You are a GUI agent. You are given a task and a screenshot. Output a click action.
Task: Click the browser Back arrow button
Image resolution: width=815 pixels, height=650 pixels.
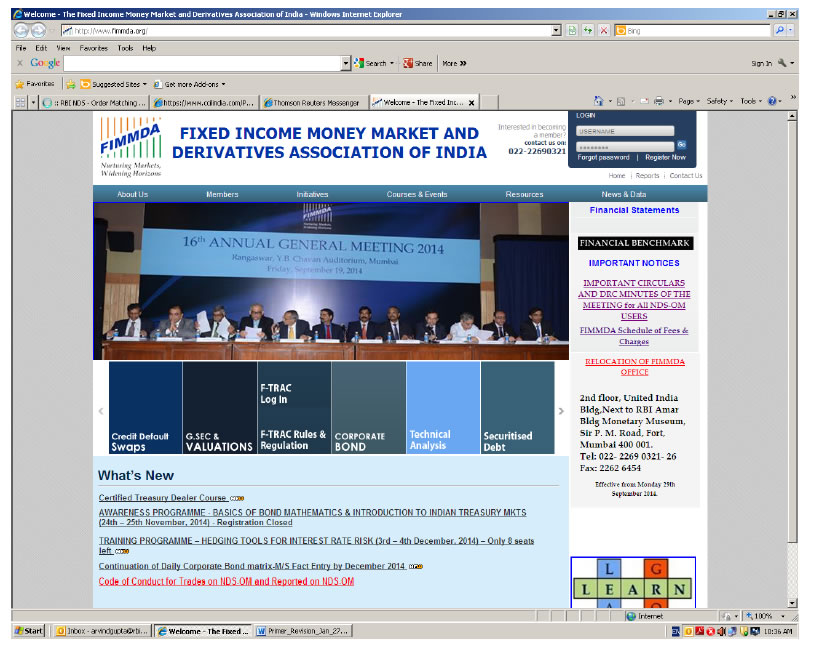[21, 31]
